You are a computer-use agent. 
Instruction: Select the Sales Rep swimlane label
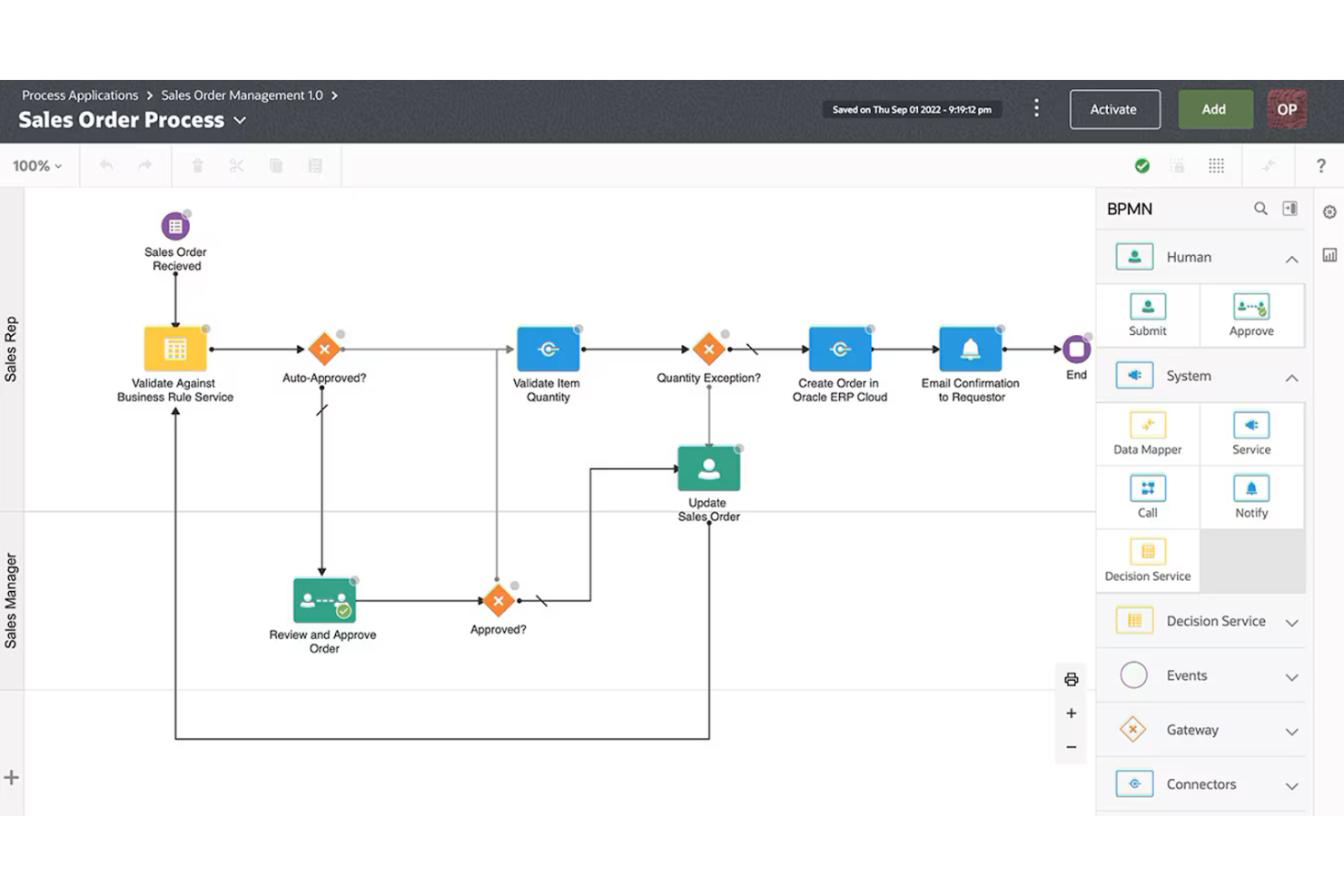(11, 350)
